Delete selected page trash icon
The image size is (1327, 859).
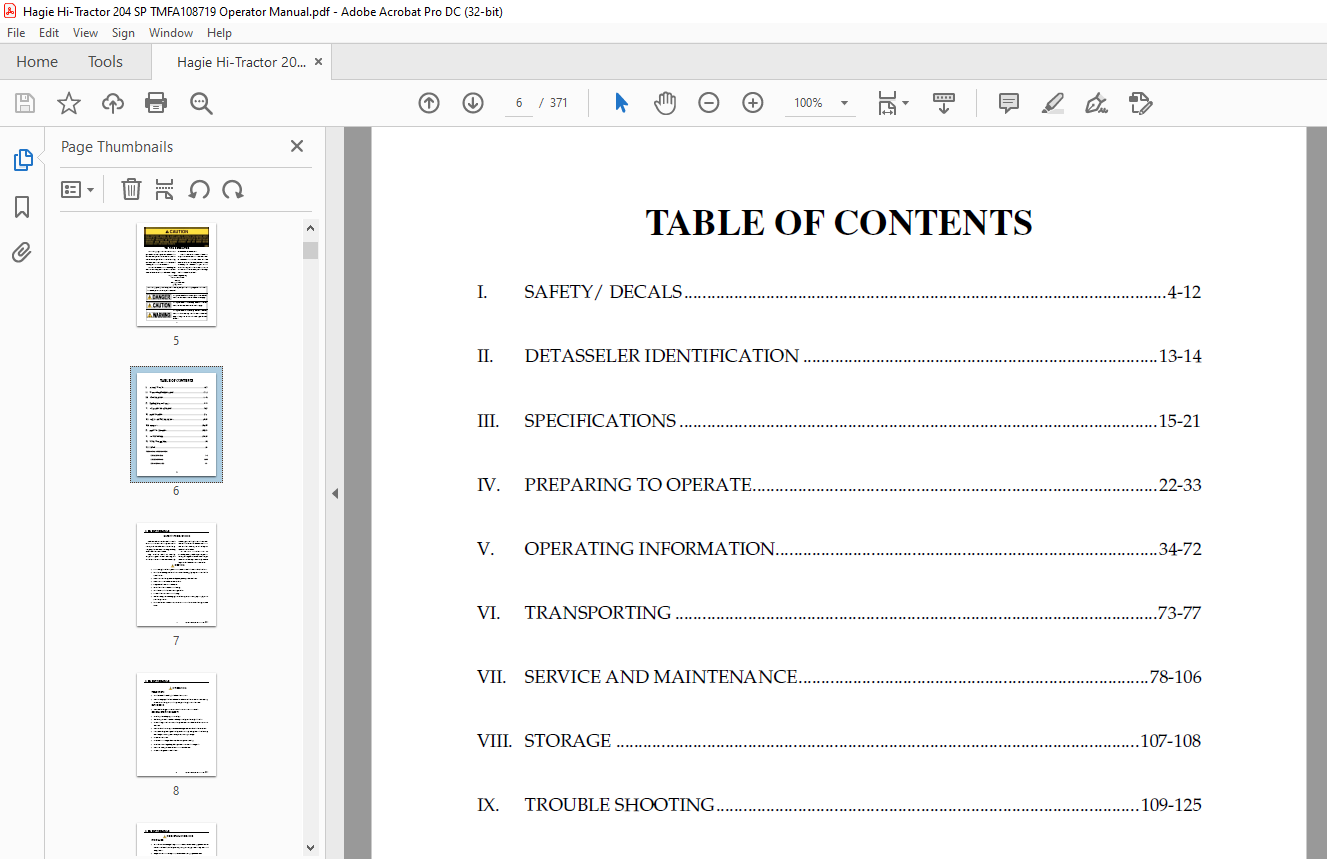pyautogui.click(x=131, y=189)
